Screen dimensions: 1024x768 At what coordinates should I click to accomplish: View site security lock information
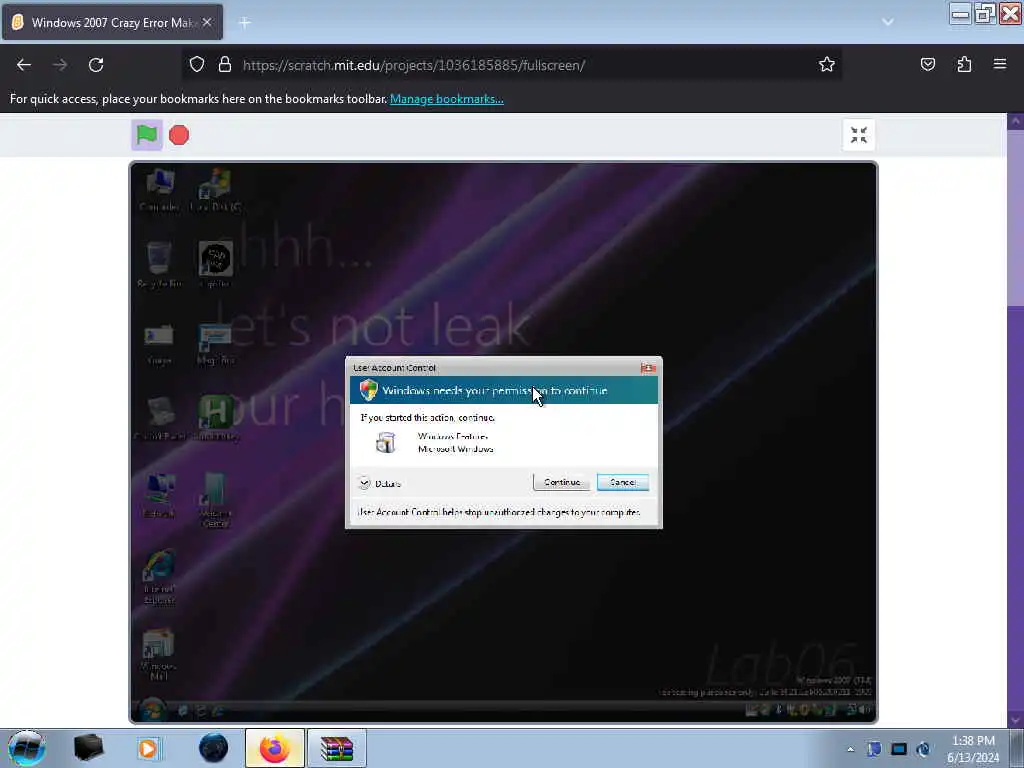tap(225, 65)
